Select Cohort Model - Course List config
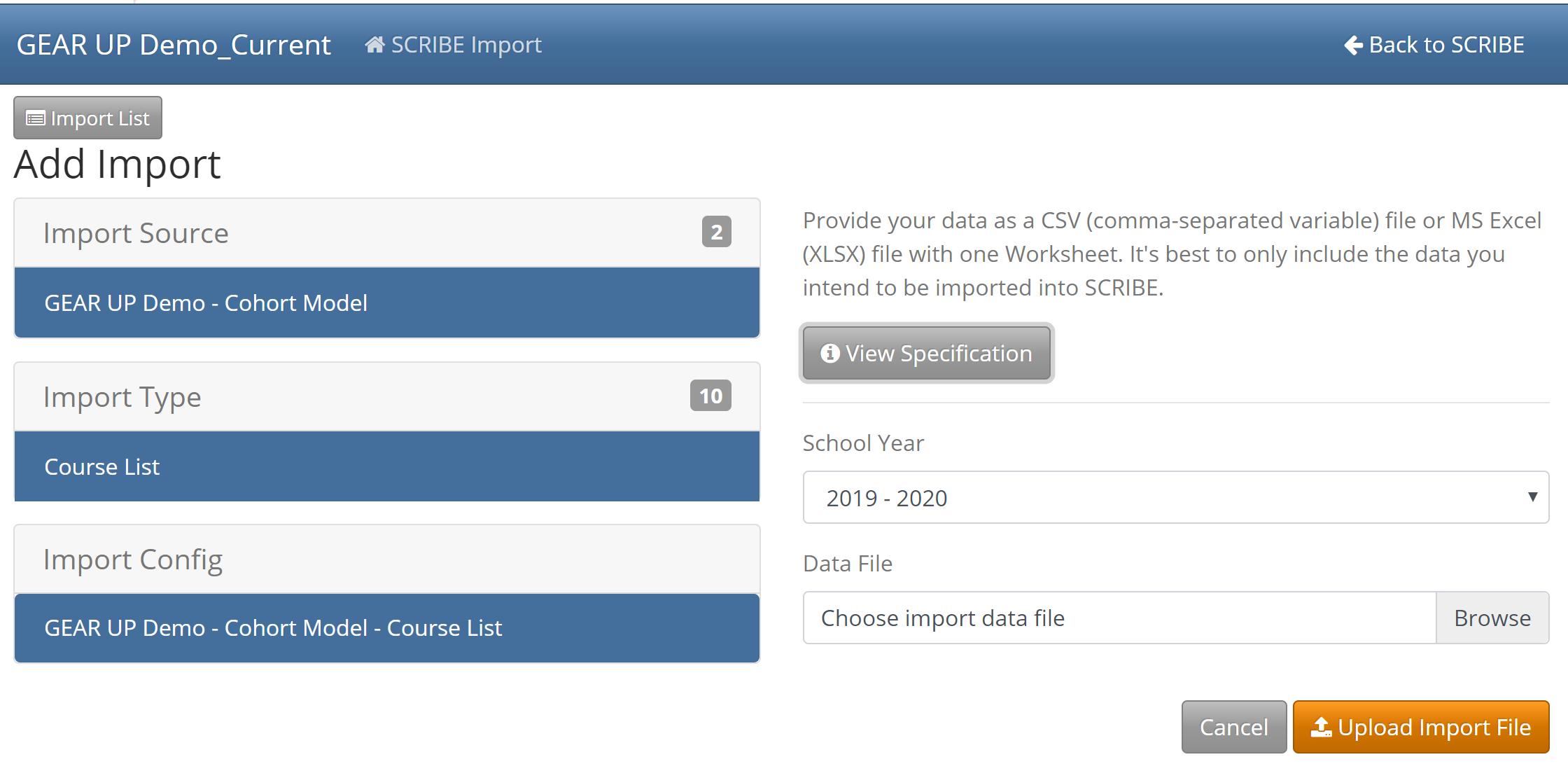The height and width of the screenshot is (771, 1568). coord(386,628)
